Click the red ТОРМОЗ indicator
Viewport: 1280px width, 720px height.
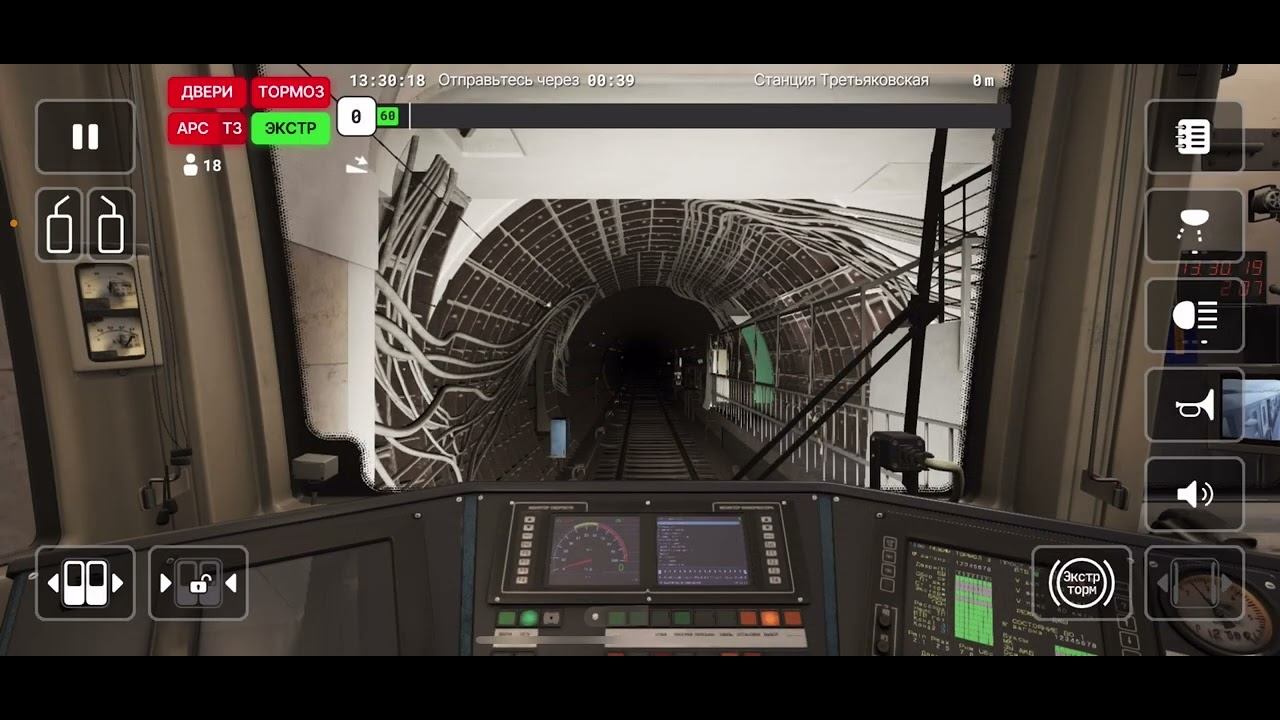[291, 92]
